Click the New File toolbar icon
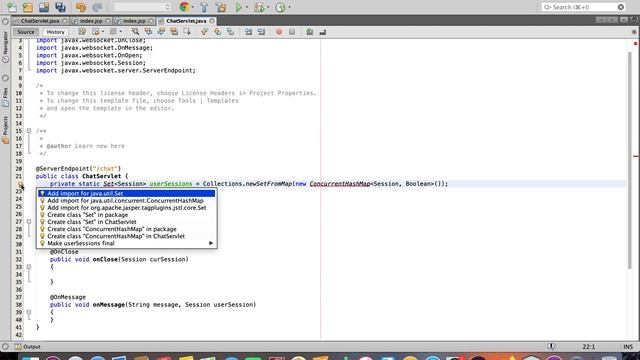This screenshot has height=360, width=640. point(12,7)
